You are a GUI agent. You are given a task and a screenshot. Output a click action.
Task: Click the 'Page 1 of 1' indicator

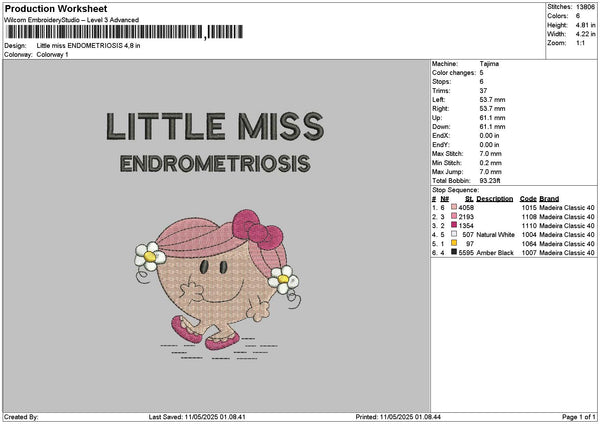point(579,417)
